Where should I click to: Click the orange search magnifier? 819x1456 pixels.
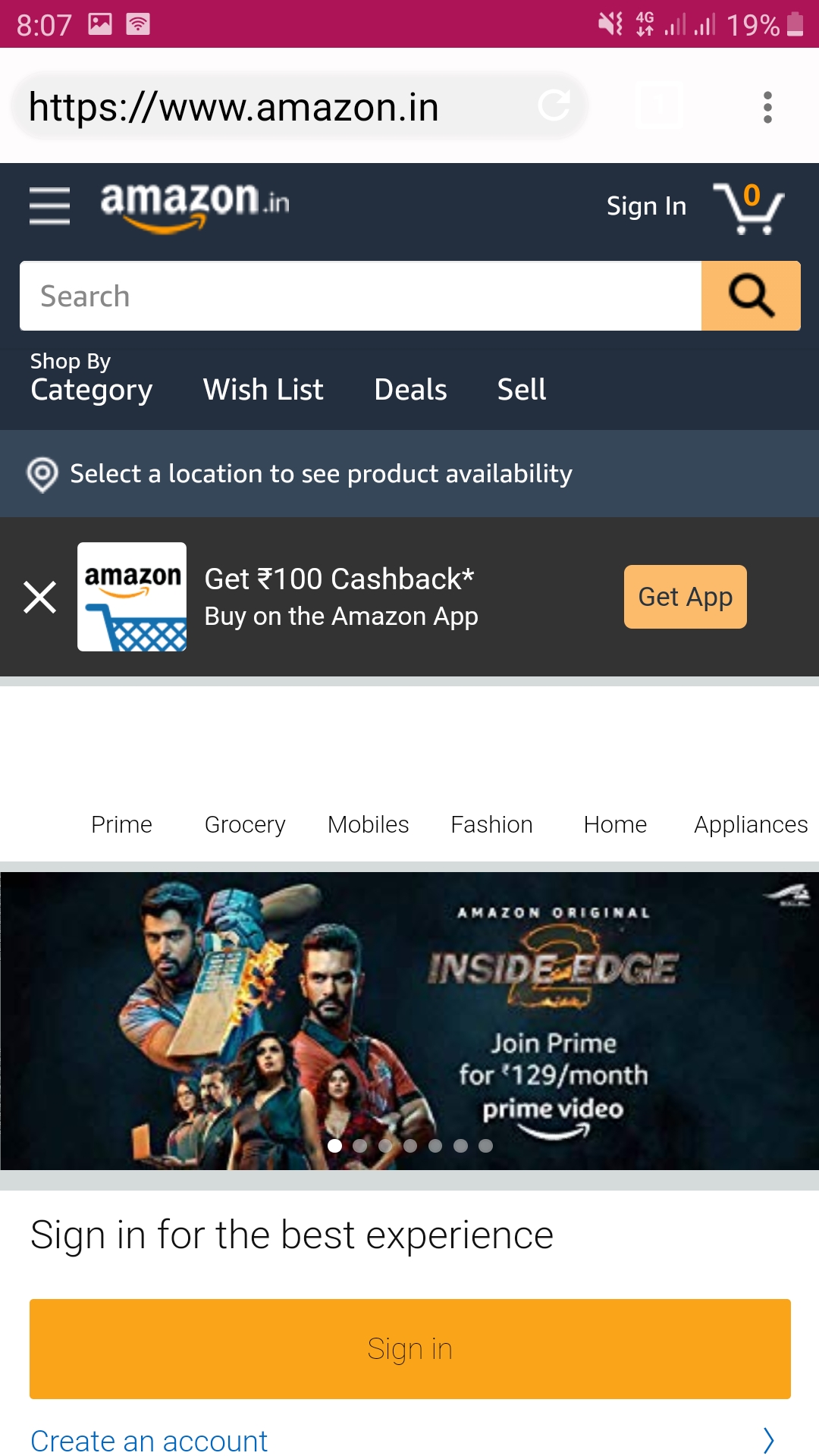(750, 296)
